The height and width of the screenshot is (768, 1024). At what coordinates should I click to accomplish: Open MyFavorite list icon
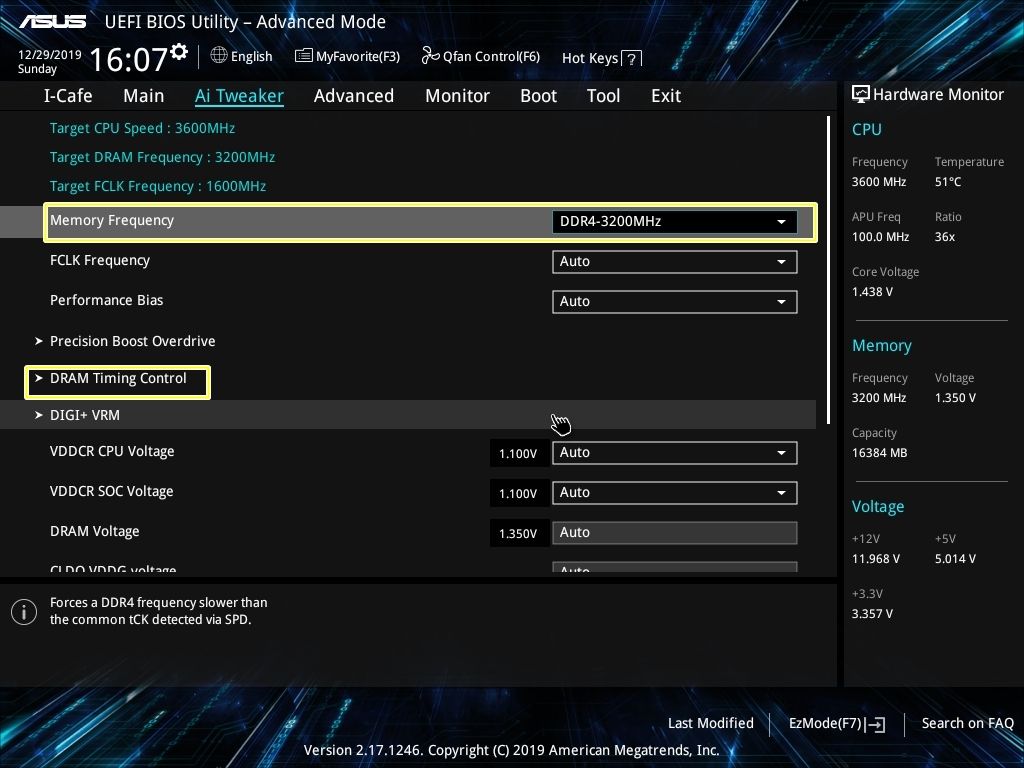tap(304, 56)
